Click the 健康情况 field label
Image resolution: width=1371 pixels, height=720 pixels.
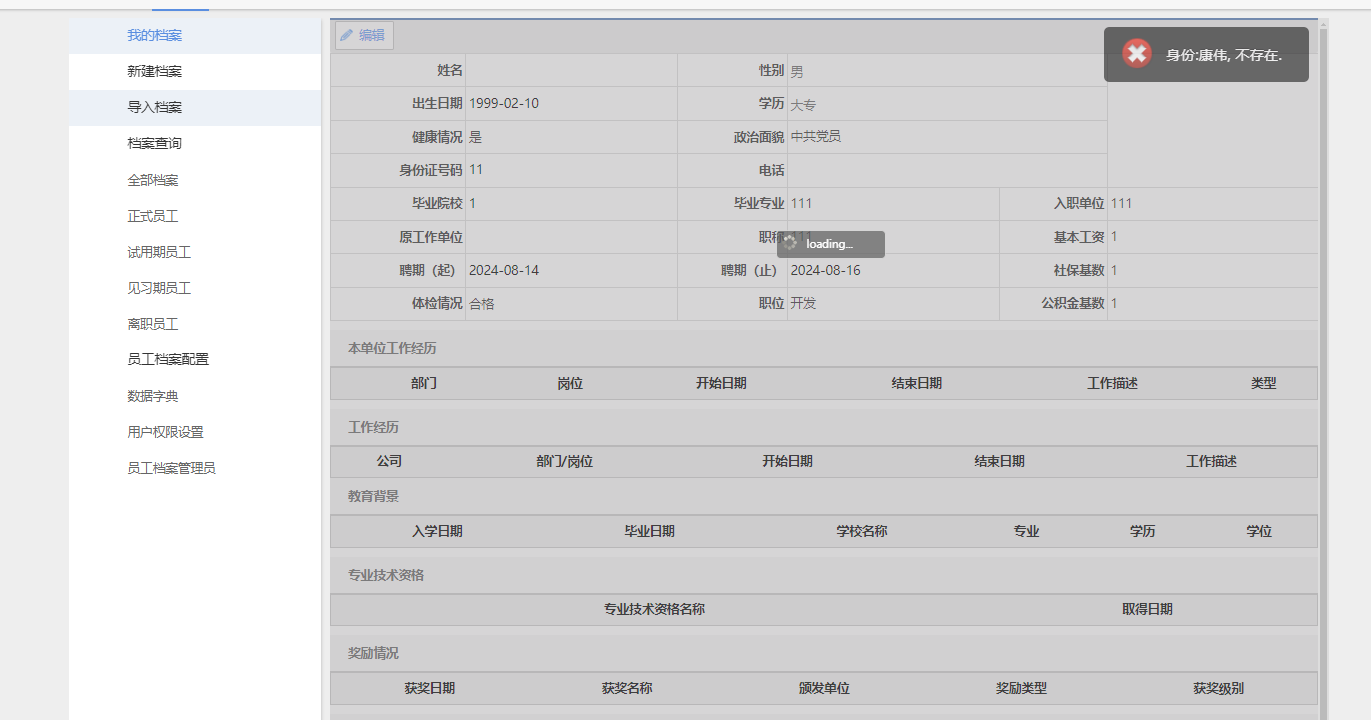[437, 137]
